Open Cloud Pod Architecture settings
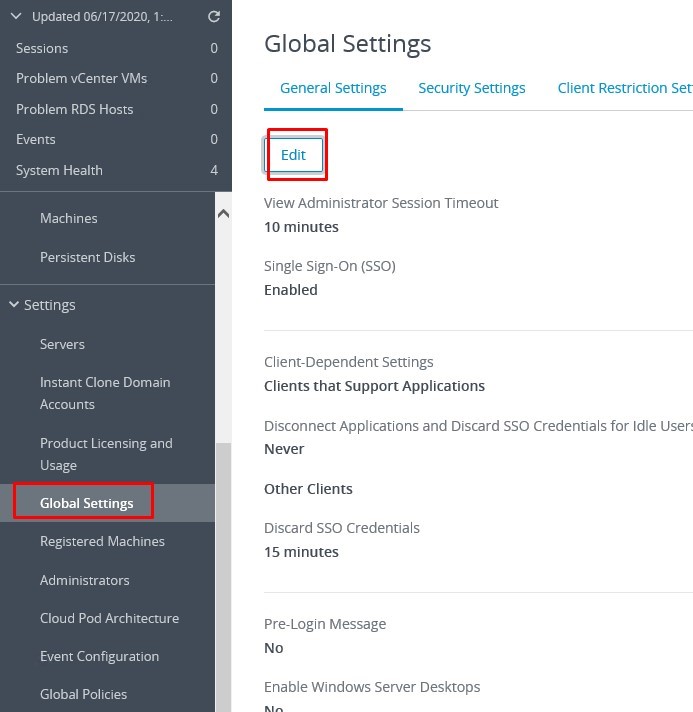693x712 pixels. coord(109,618)
